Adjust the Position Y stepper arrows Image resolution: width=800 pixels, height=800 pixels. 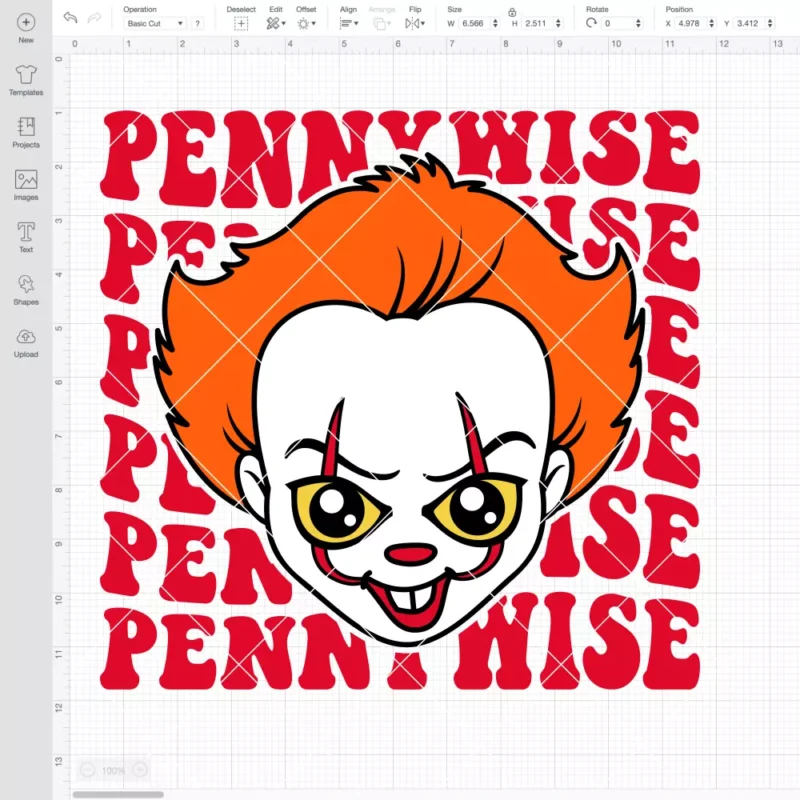point(770,23)
